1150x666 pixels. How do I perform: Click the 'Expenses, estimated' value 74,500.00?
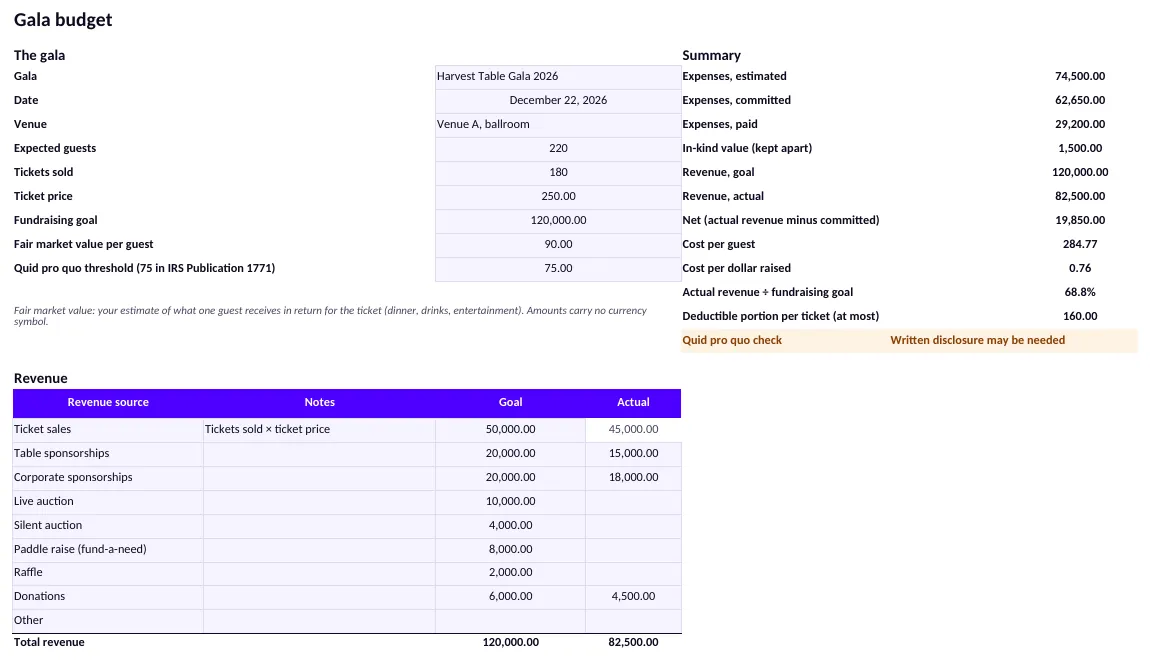coord(1080,76)
